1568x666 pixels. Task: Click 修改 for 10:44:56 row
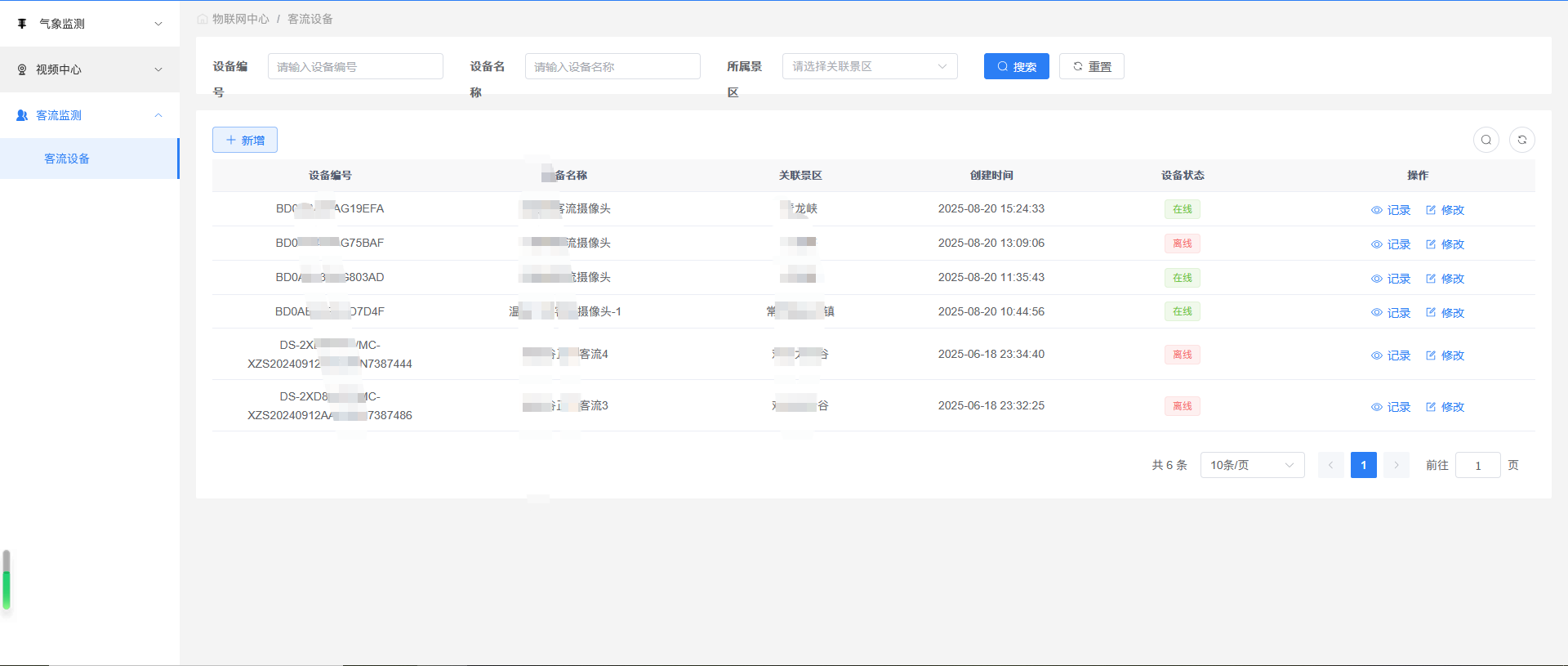pyautogui.click(x=1445, y=313)
